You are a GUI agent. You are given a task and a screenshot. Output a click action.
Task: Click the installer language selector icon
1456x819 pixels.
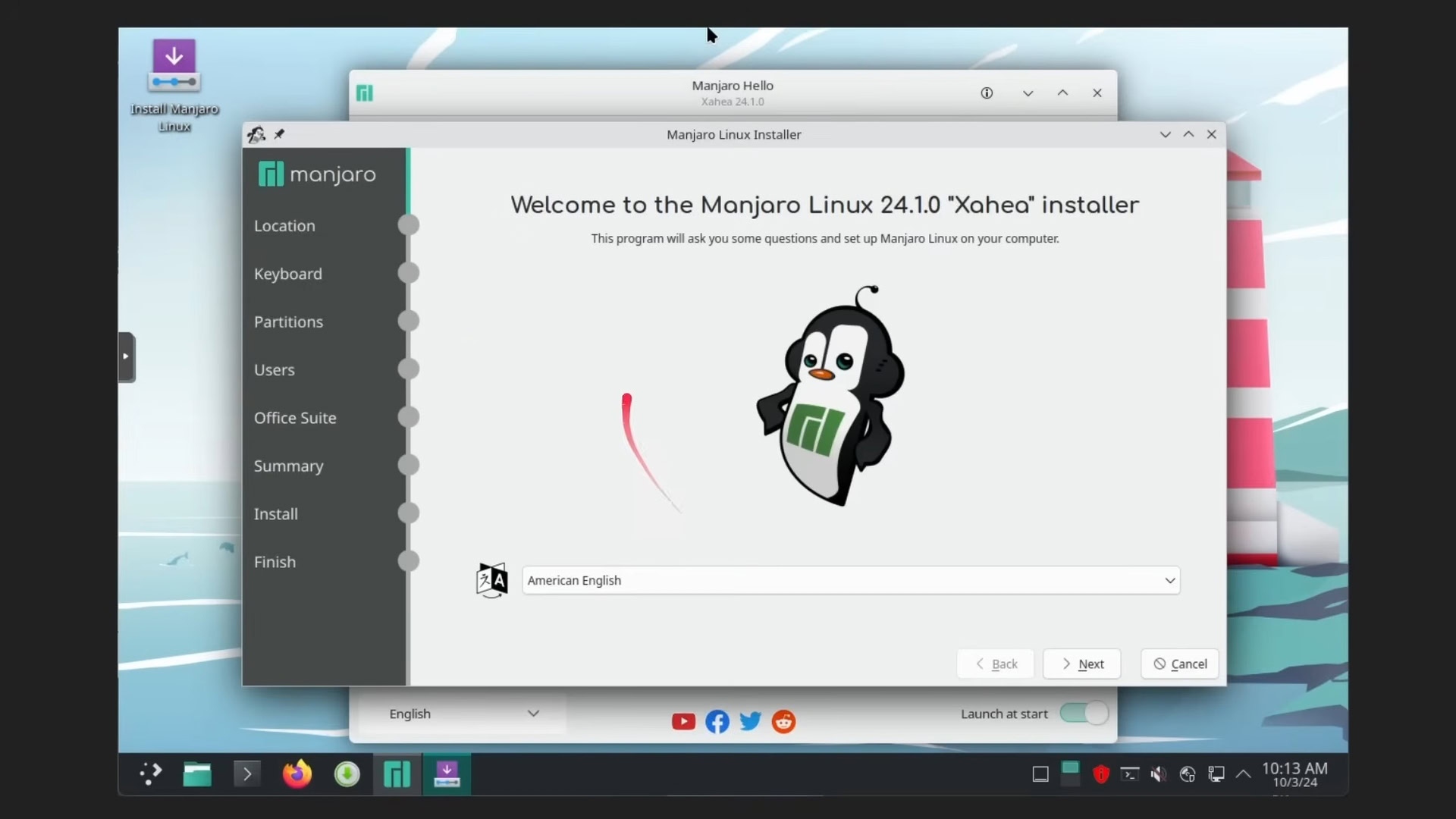point(492,580)
